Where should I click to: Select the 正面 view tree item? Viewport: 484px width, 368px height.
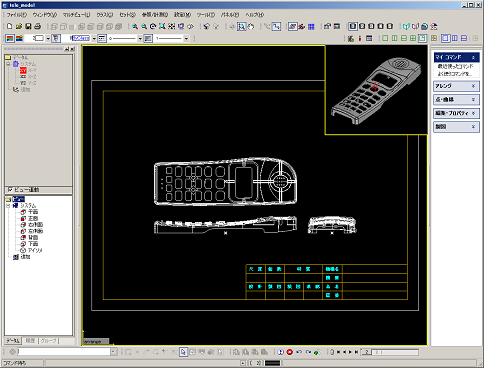(33, 218)
